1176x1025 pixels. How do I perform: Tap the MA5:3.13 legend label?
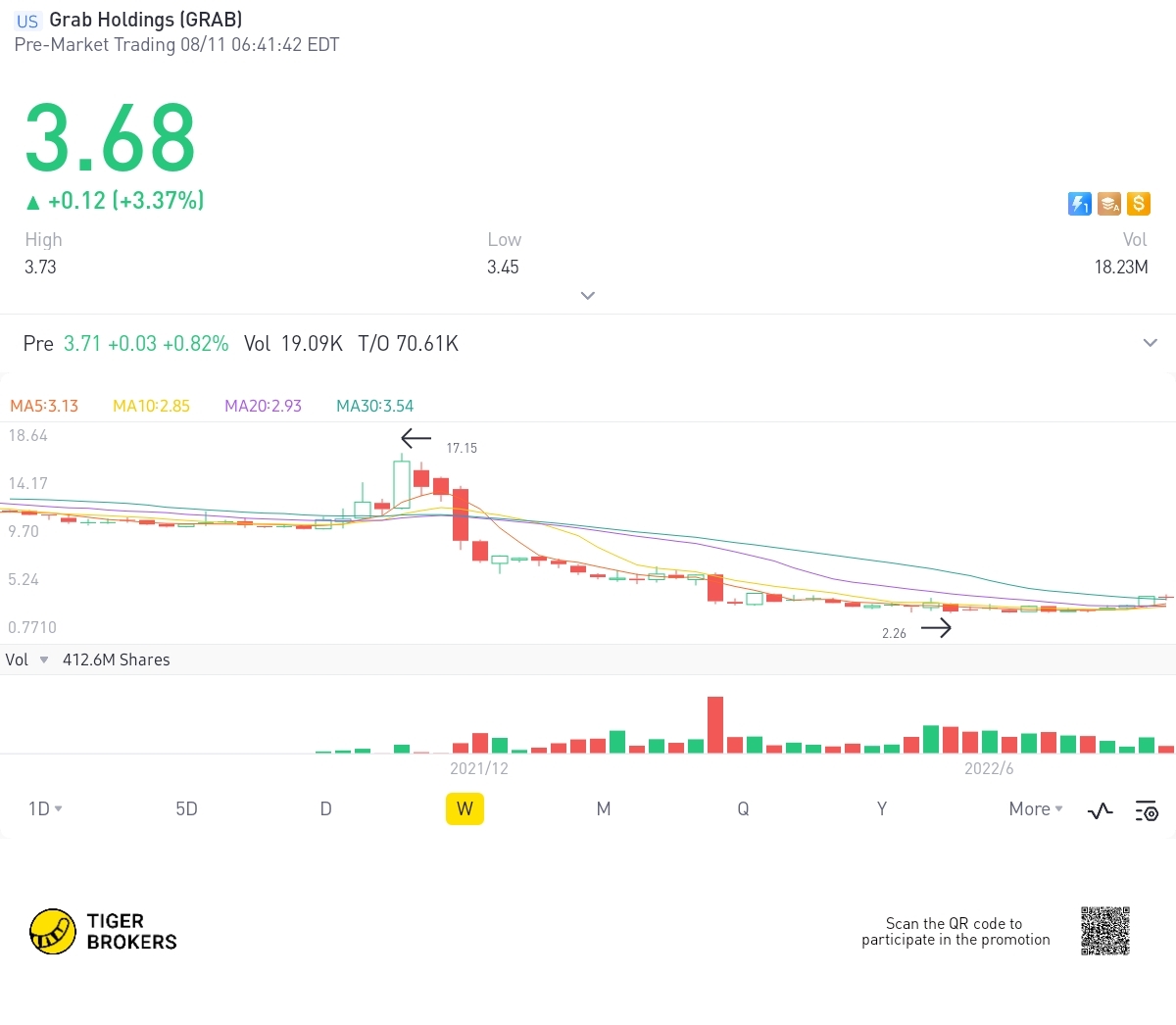44,406
